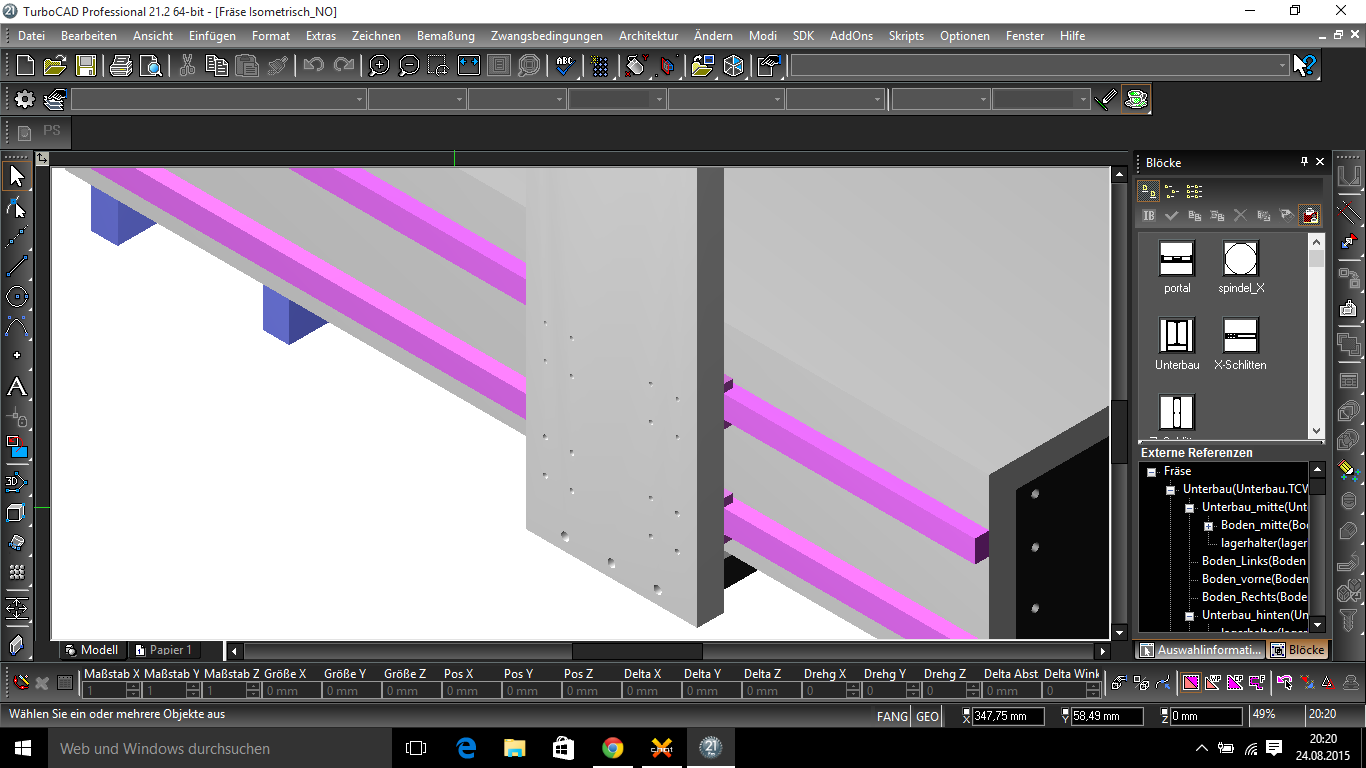Open the design director gear icon

(24, 99)
